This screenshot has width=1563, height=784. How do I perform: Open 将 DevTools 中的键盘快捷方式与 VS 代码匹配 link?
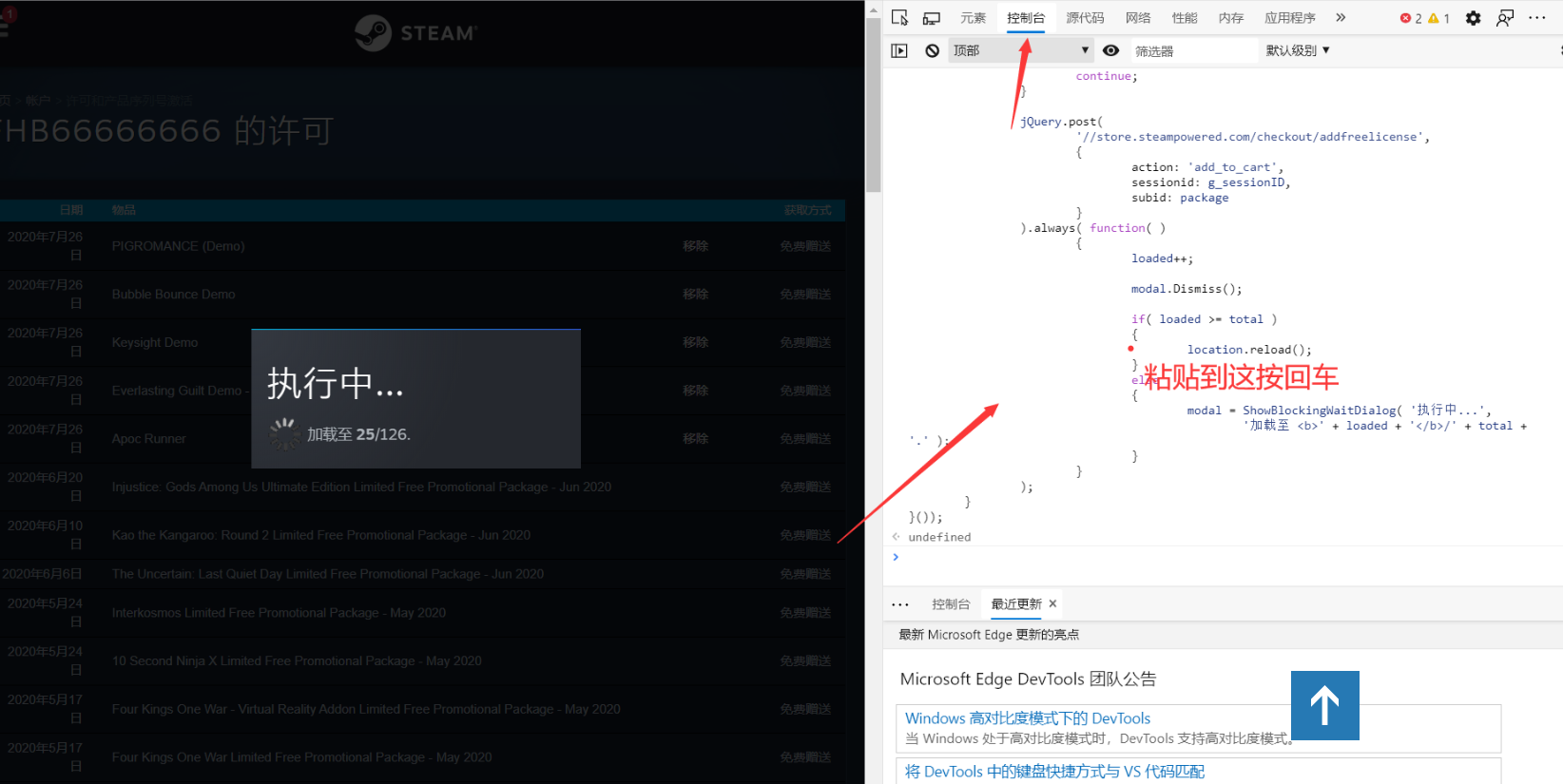1054,772
